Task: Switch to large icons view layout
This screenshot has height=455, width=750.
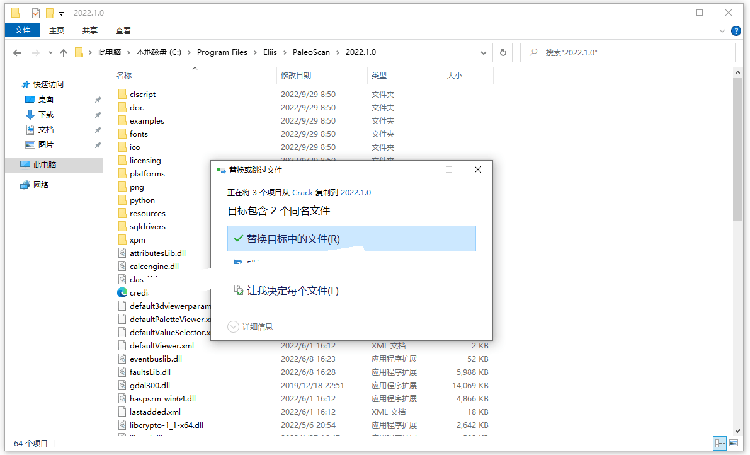Action: tap(733, 443)
